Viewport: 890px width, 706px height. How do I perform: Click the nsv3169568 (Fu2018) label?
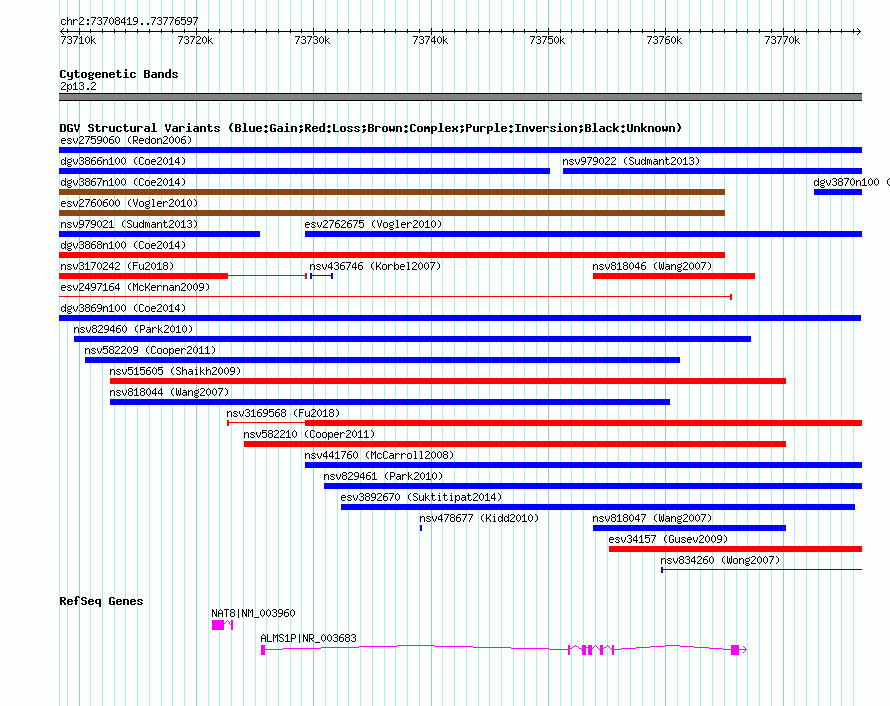[x=283, y=413]
